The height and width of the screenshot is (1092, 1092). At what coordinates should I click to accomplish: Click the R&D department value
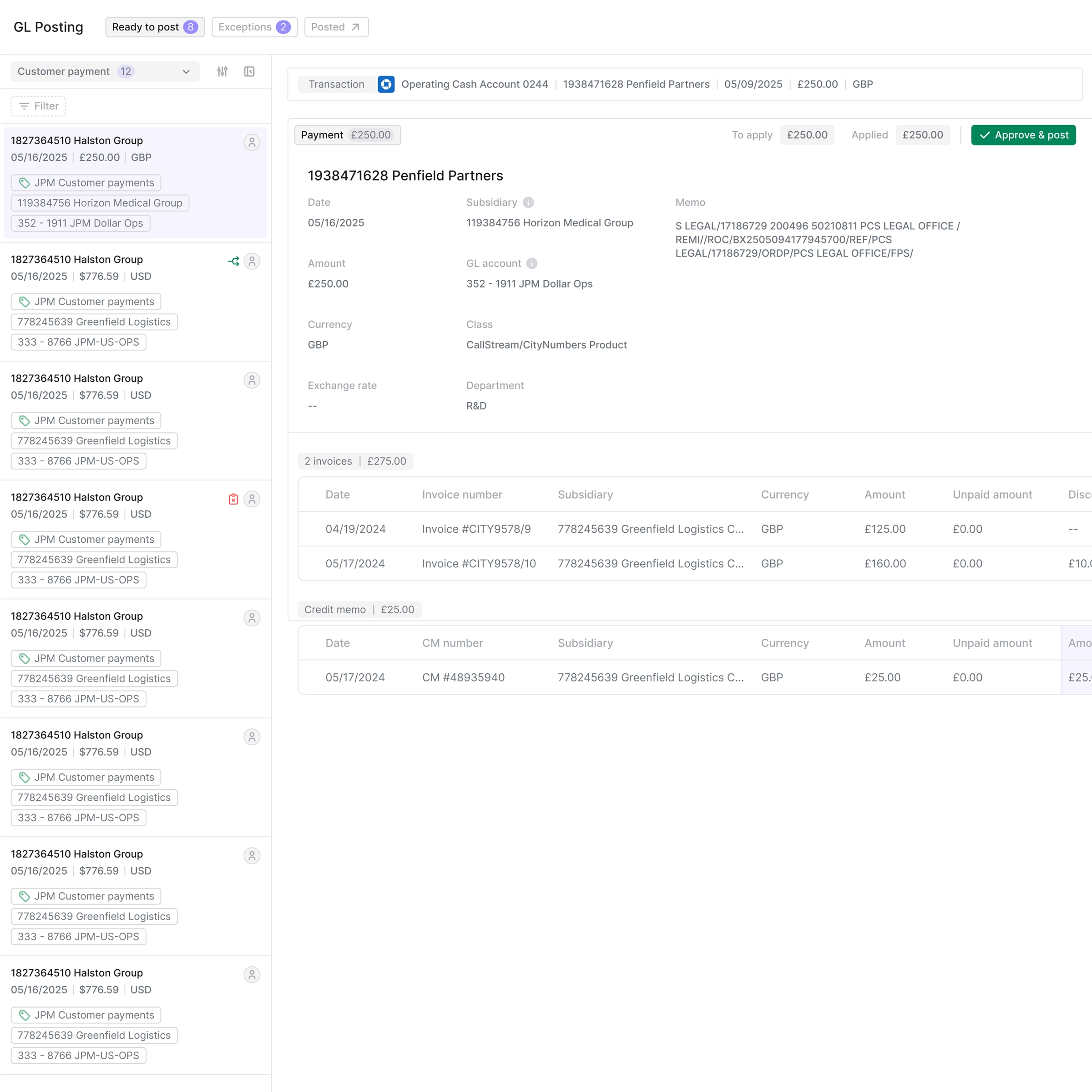pos(476,406)
